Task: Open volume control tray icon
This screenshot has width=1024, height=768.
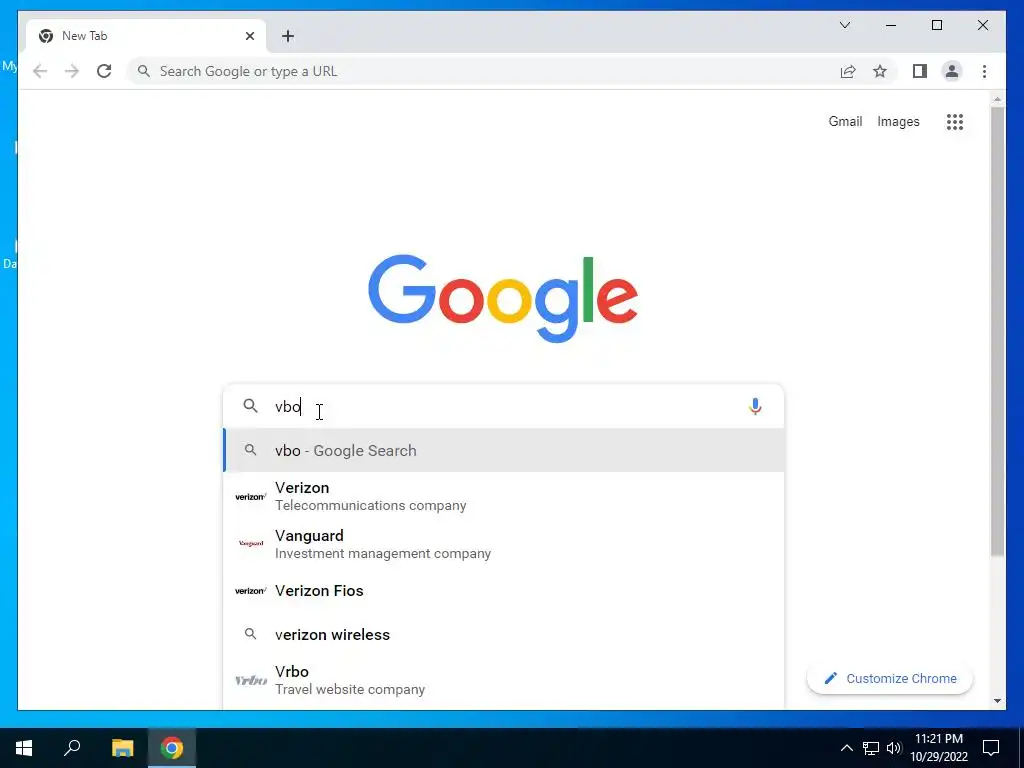Action: tap(894, 748)
